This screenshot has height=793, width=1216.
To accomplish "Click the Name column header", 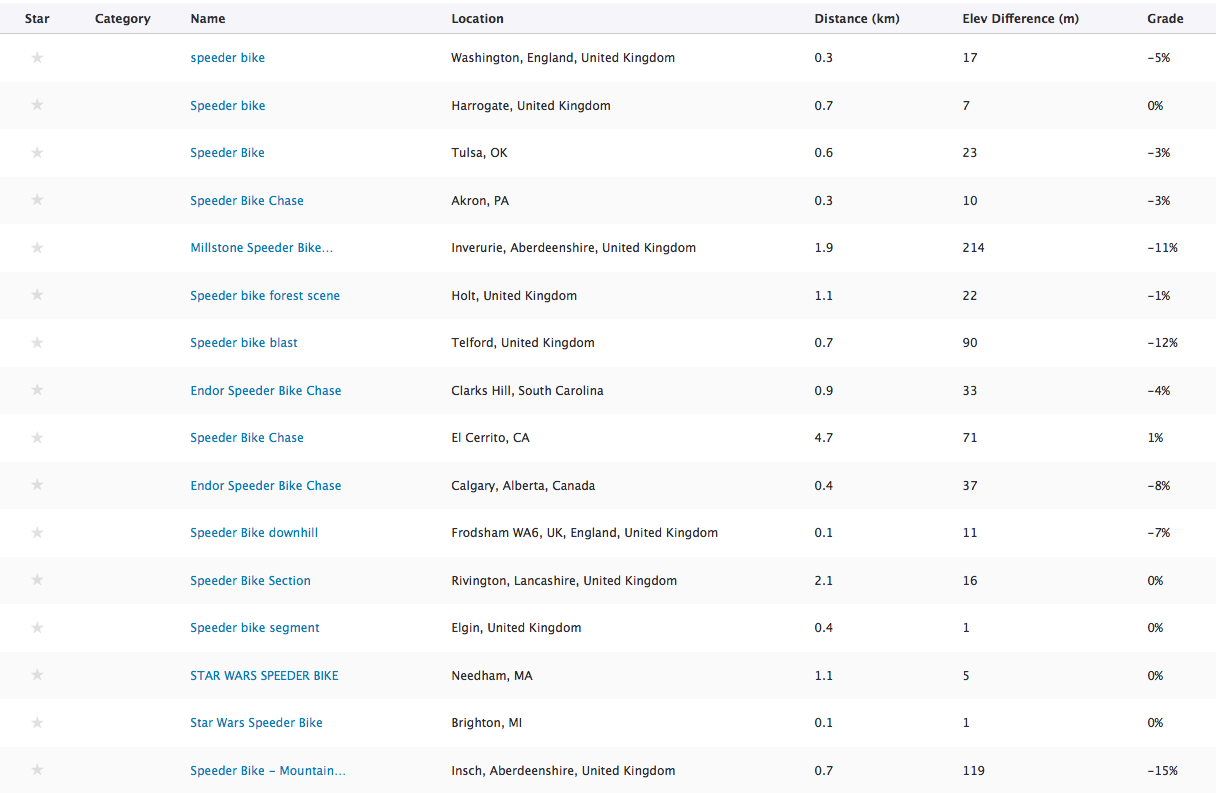I will click(208, 19).
